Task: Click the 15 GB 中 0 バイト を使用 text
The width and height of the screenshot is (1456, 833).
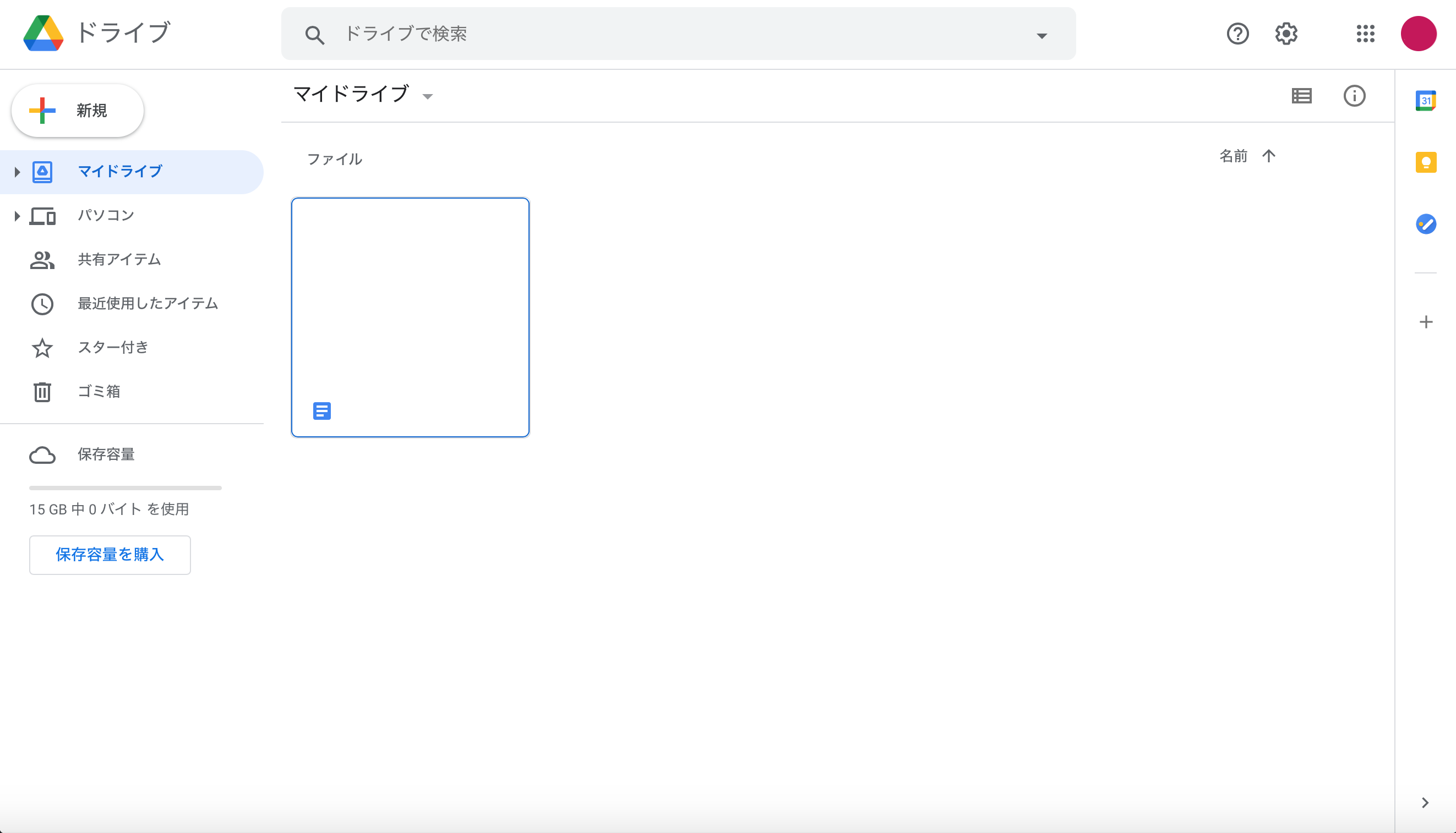Action: click(x=109, y=509)
